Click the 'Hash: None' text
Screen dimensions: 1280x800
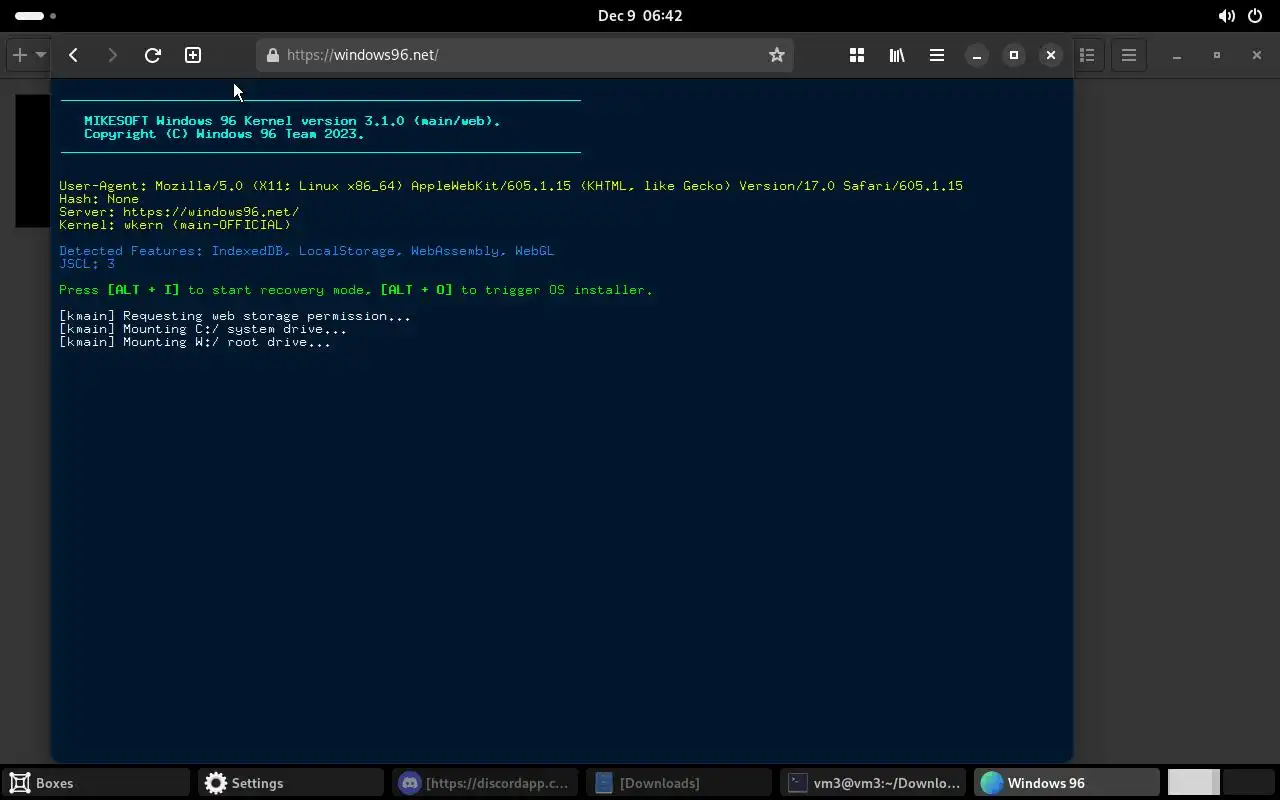(99, 199)
